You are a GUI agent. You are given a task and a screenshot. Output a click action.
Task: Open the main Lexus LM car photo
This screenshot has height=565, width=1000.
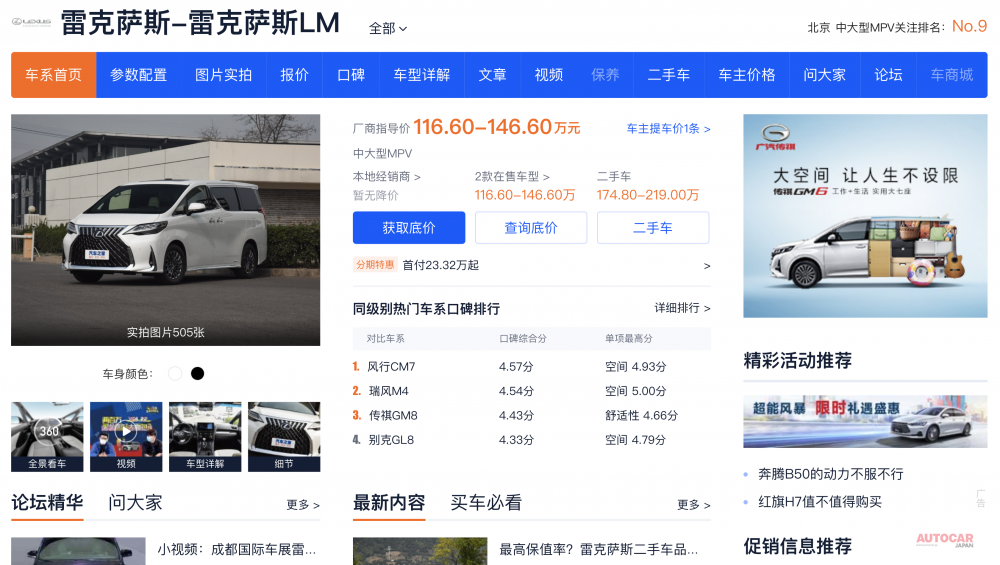point(166,230)
